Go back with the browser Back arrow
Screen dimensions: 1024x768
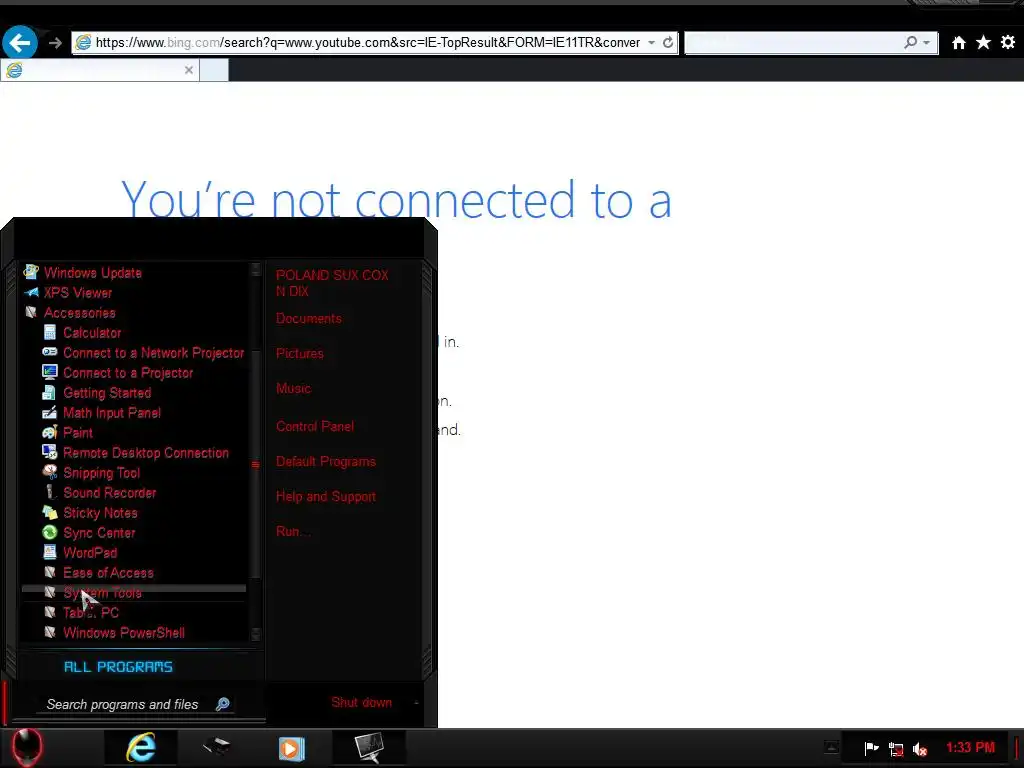click(x=20, y=42)
